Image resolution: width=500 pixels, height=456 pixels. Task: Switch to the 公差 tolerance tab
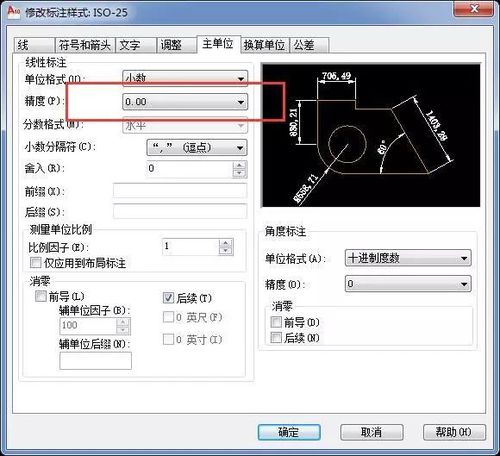tap(309, 45)
